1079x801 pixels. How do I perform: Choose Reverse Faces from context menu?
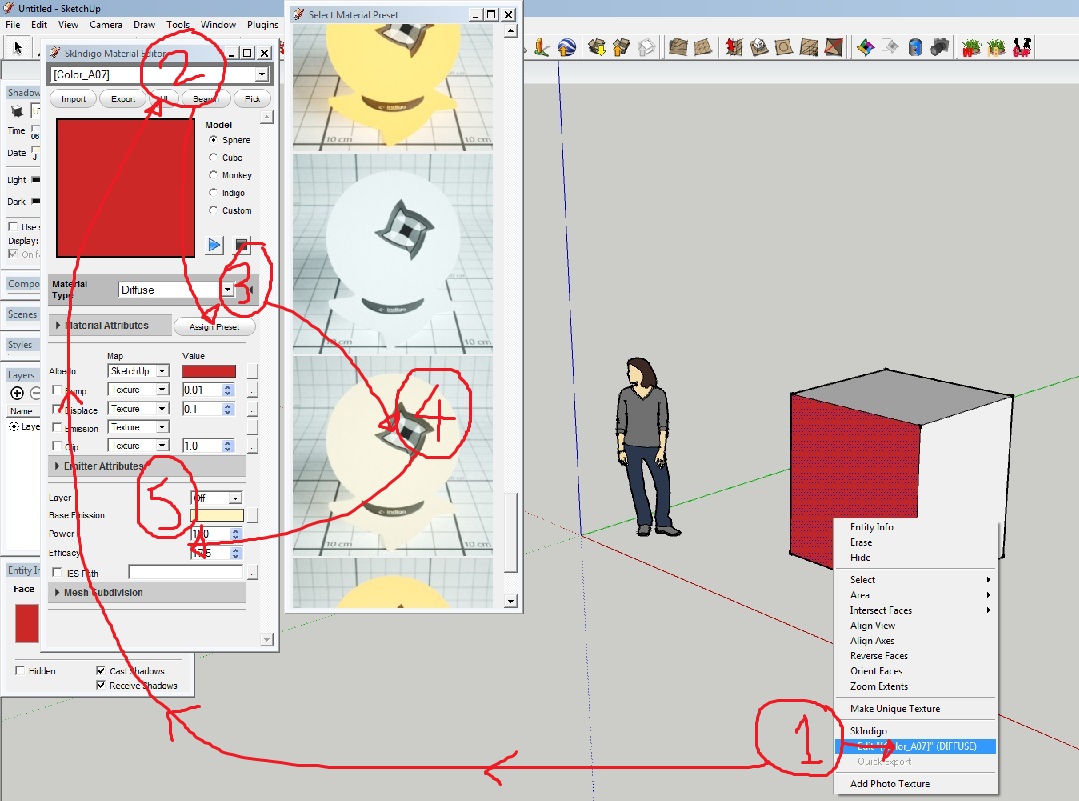tap(878, 656)
